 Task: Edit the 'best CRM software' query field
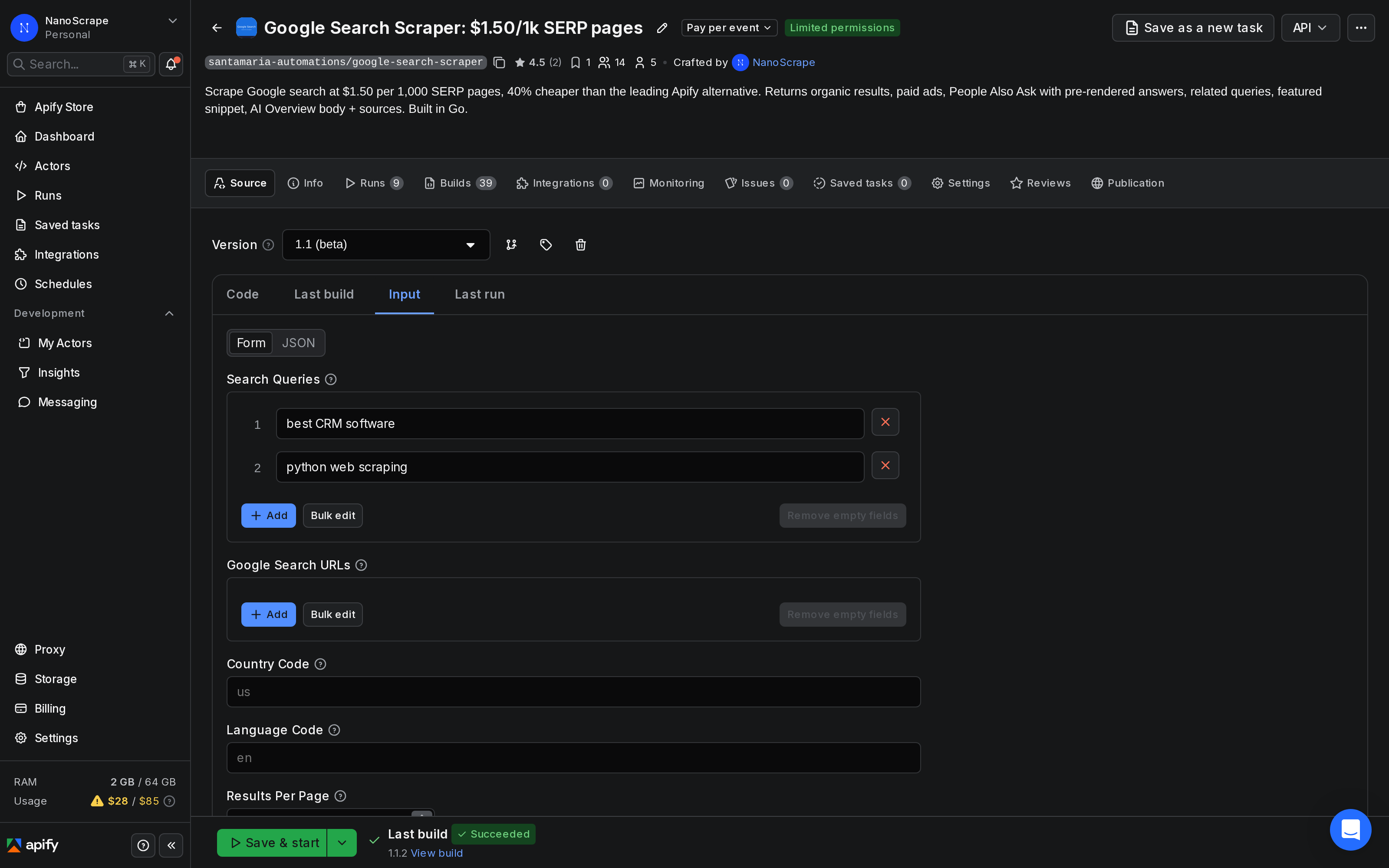[x=570, y=424]
